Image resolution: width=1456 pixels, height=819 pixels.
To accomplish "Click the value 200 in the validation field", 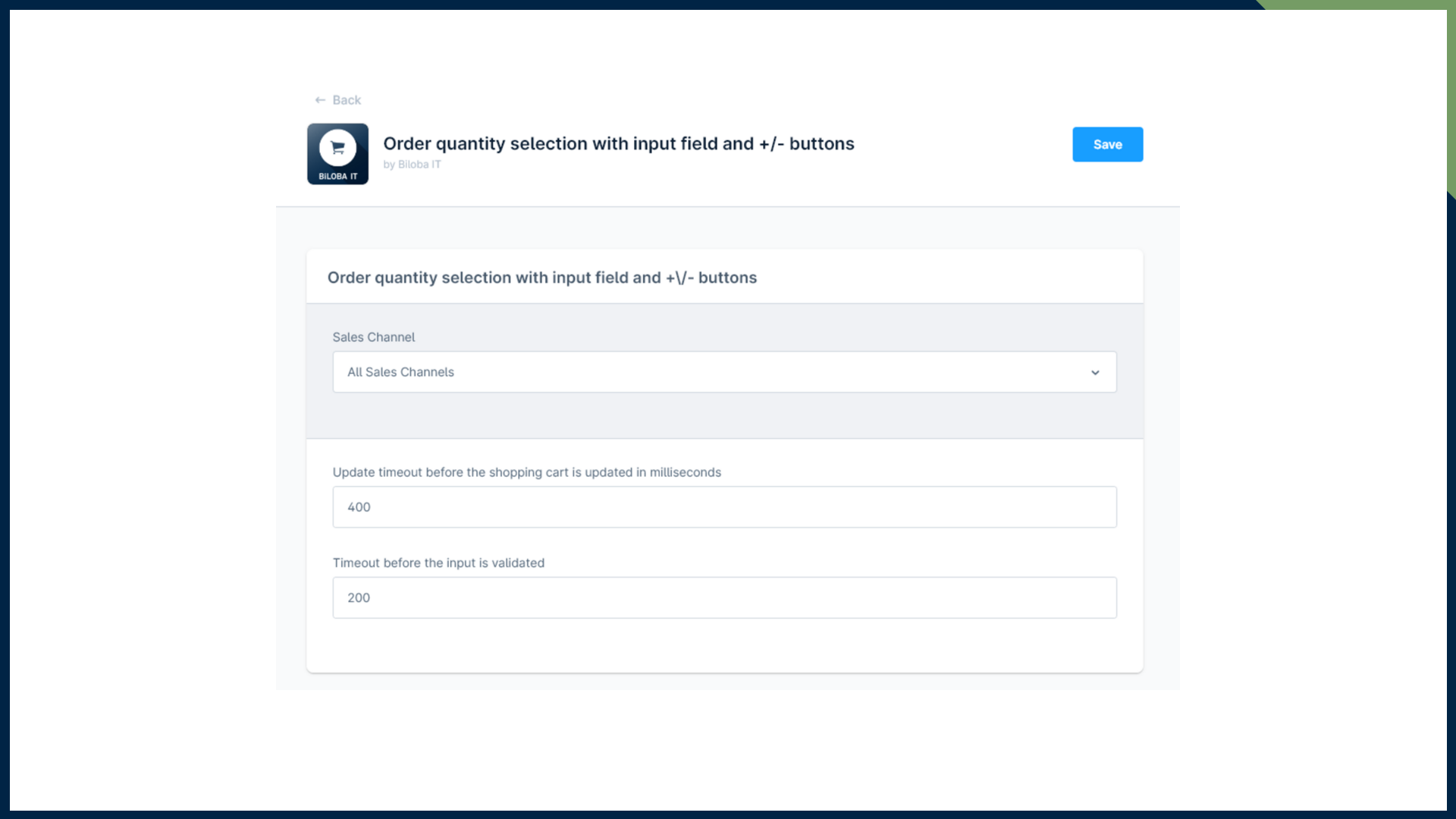I will coord(358,598).
